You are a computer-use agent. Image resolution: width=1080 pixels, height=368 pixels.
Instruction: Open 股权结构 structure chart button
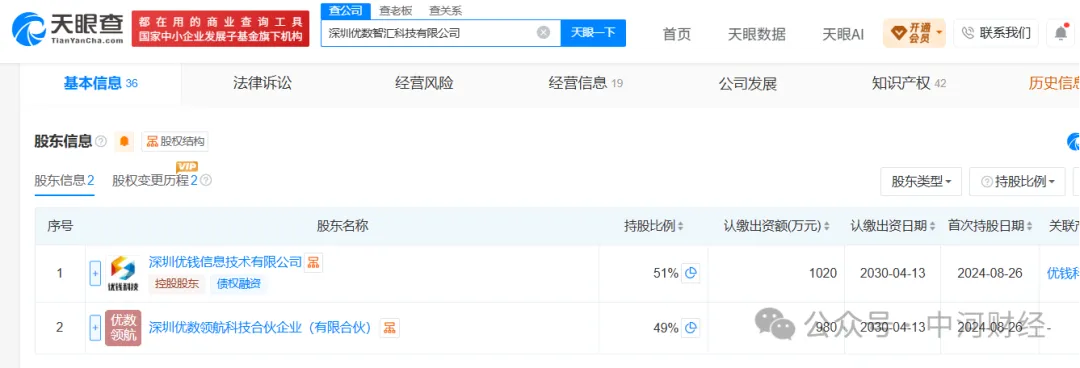pyautogui.click(x=175, y=141)
